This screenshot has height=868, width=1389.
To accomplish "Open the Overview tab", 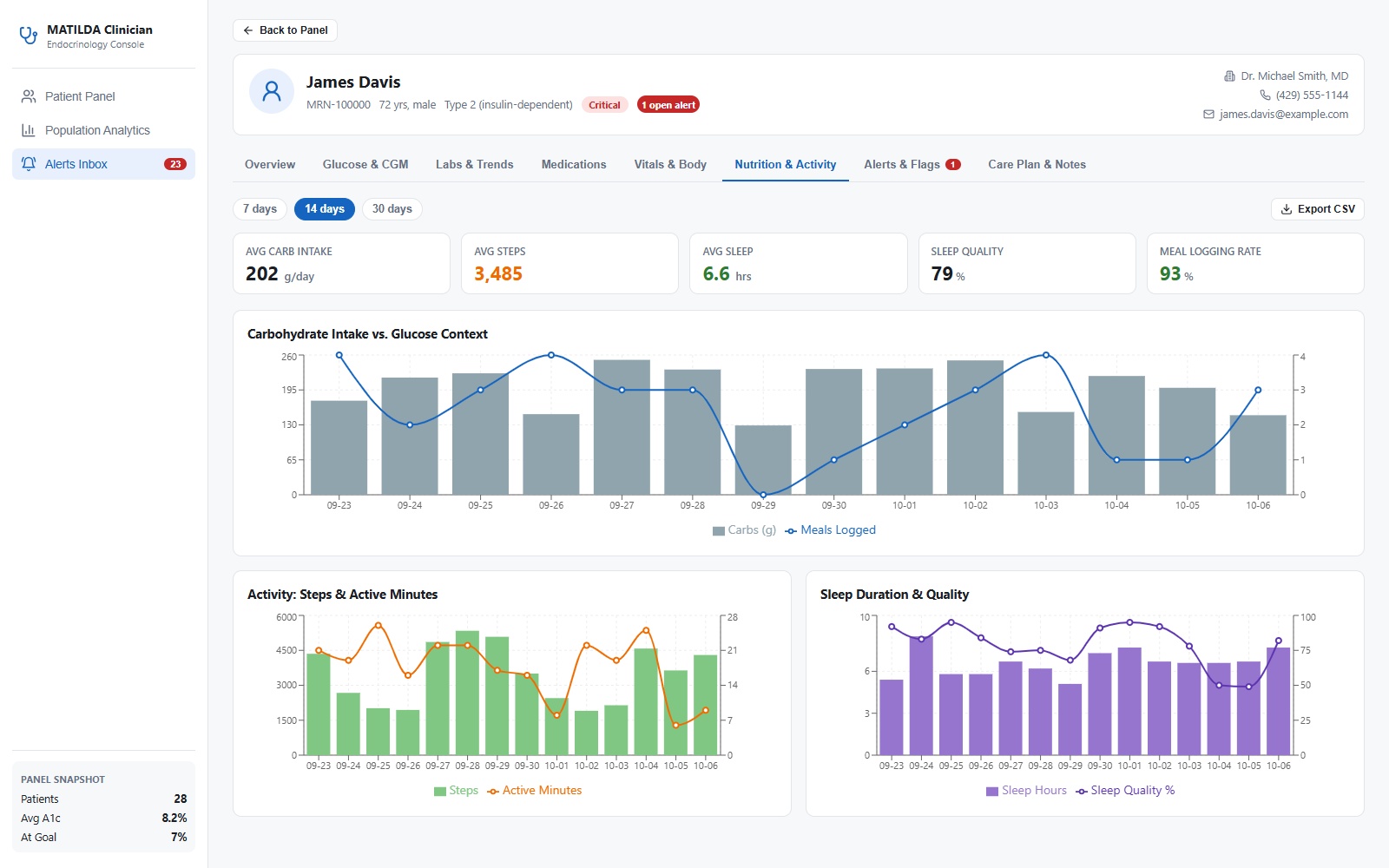I will (x=270, y=165).
